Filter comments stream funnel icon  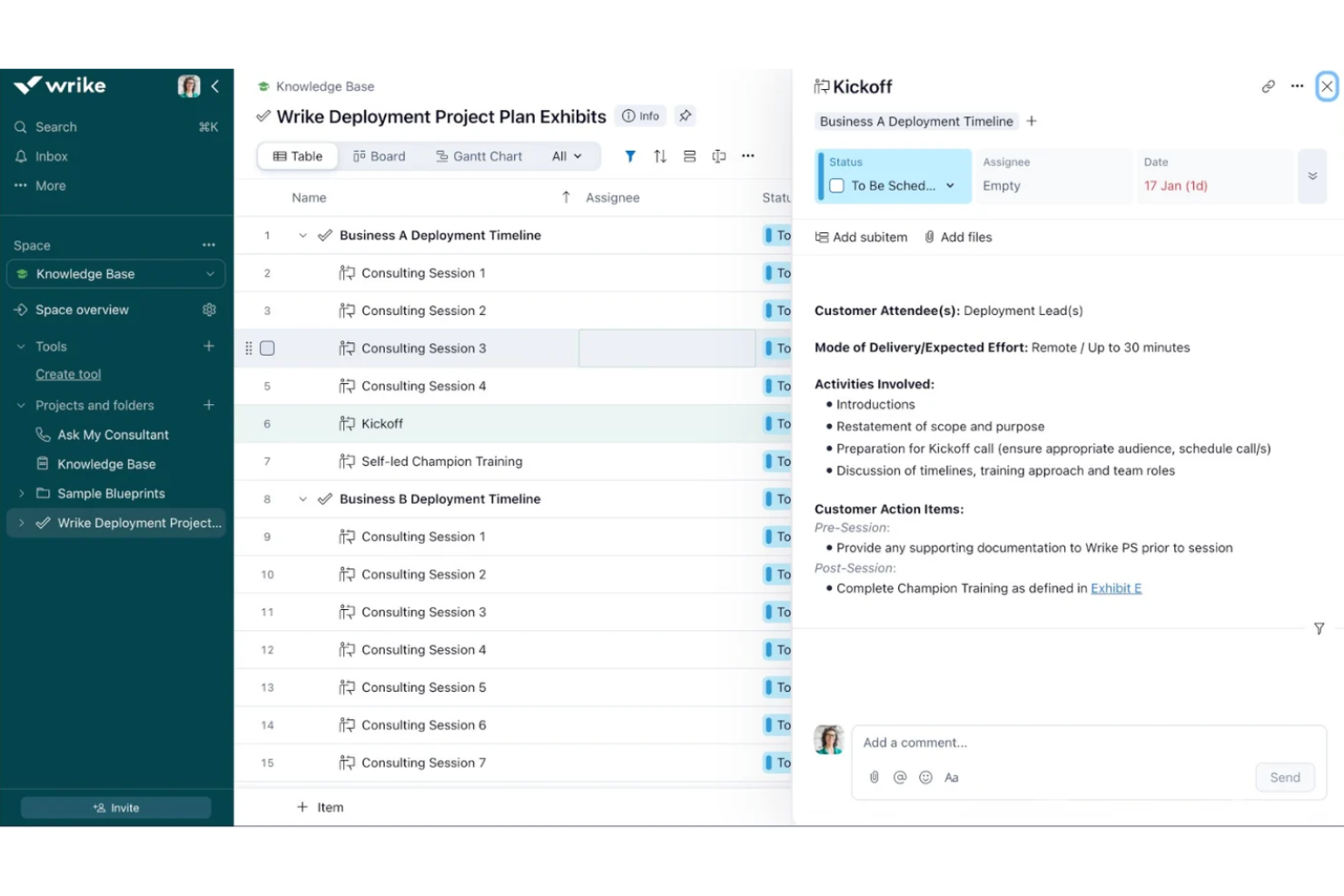[1319, 628]
